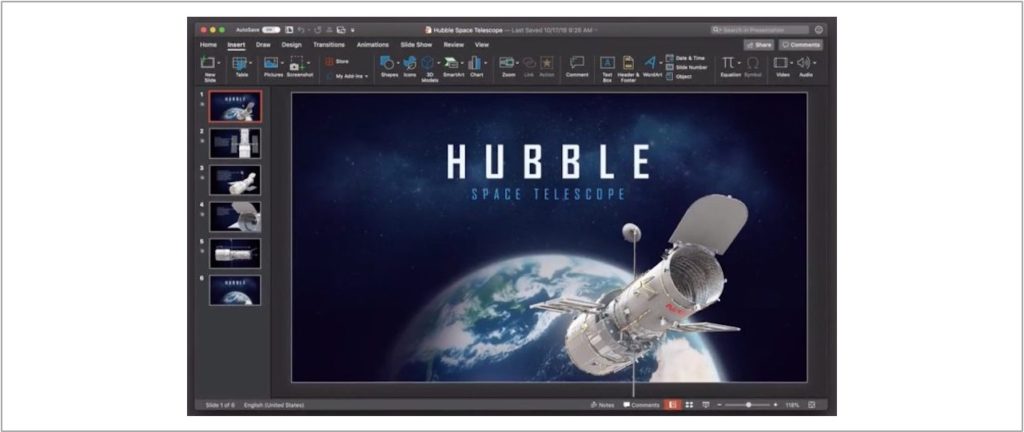This screenshot has width=1024, height=432.
Task: Click the Share button
Action: [x=758, y=45]
